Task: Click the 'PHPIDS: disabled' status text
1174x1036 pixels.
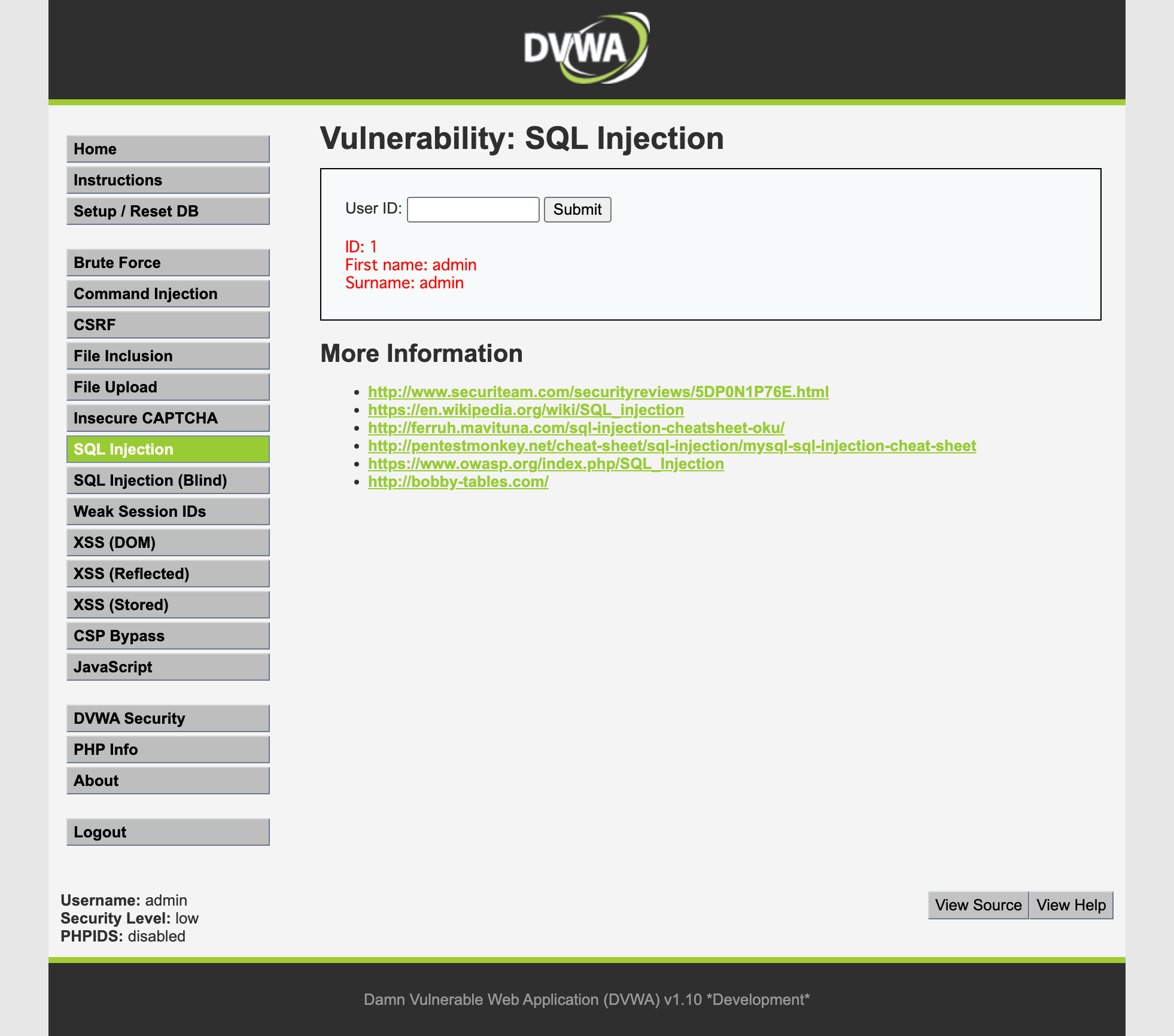Action: pos(123,936)
